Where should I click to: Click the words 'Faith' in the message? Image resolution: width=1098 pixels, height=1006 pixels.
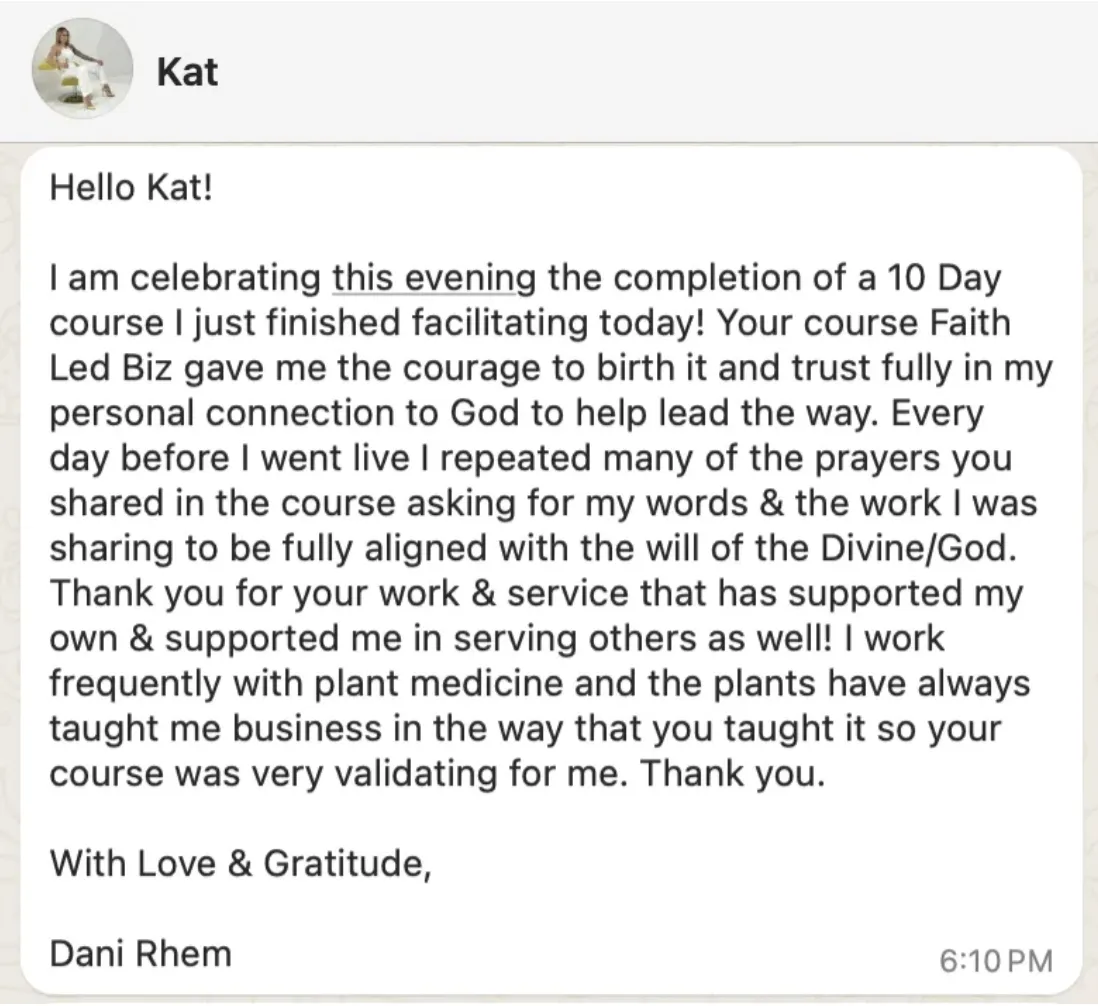point(971,323)
